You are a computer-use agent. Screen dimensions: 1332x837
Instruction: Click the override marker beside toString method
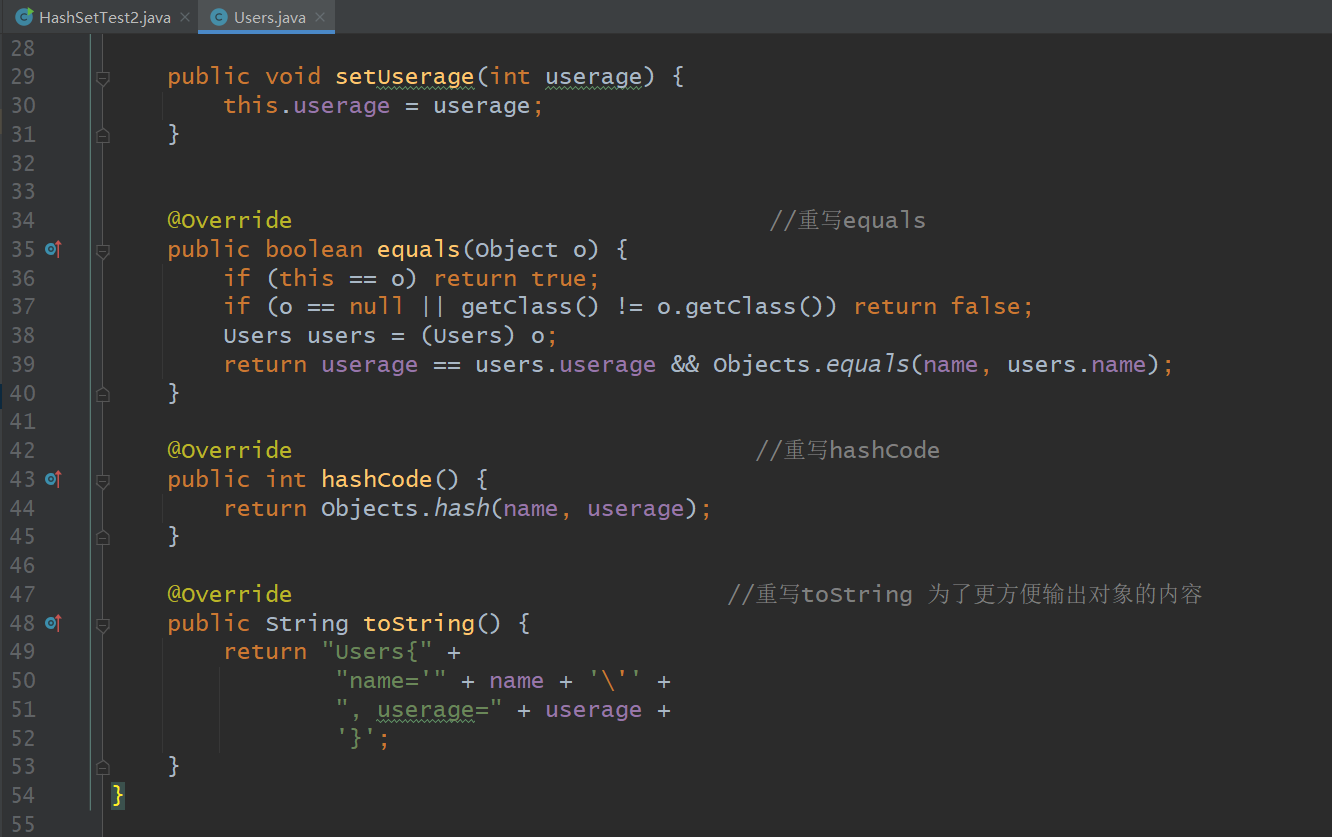pyautogui.click(x=53, y=623)
